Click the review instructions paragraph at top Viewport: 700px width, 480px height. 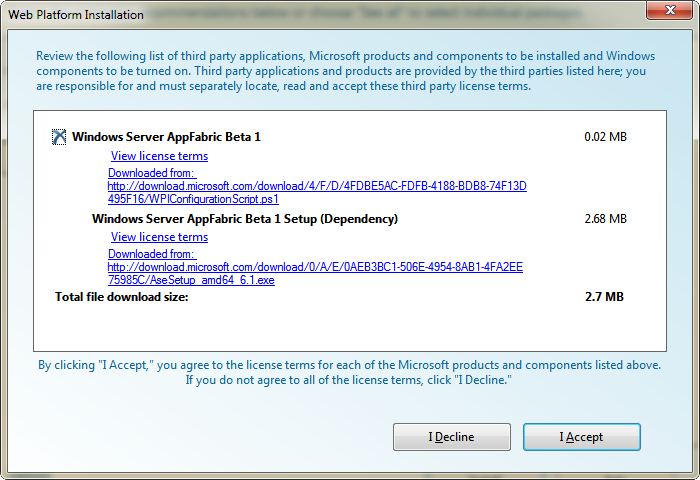point(346,71)
